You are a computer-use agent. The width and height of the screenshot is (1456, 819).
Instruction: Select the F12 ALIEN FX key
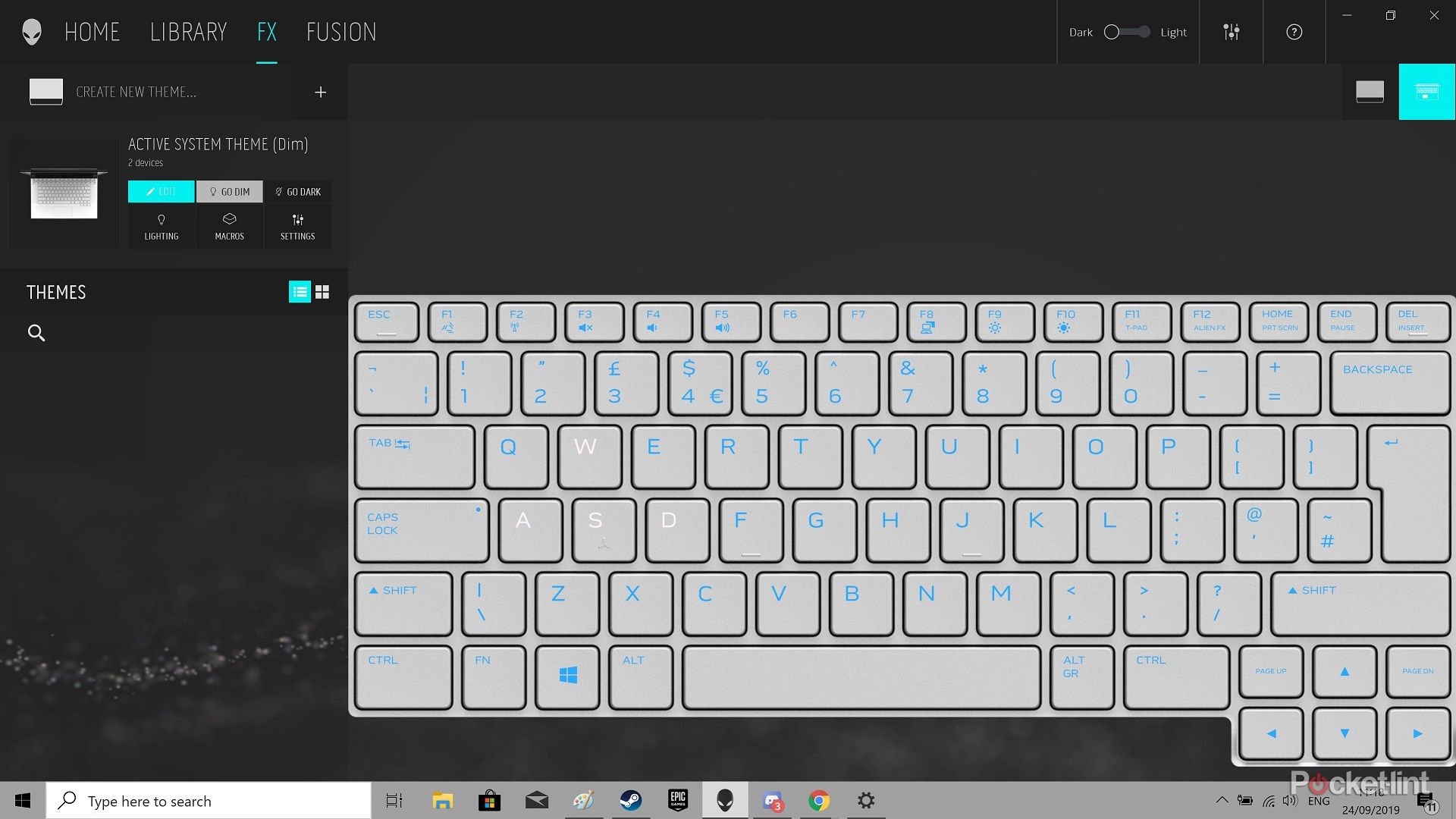[x=1210, y=322]
